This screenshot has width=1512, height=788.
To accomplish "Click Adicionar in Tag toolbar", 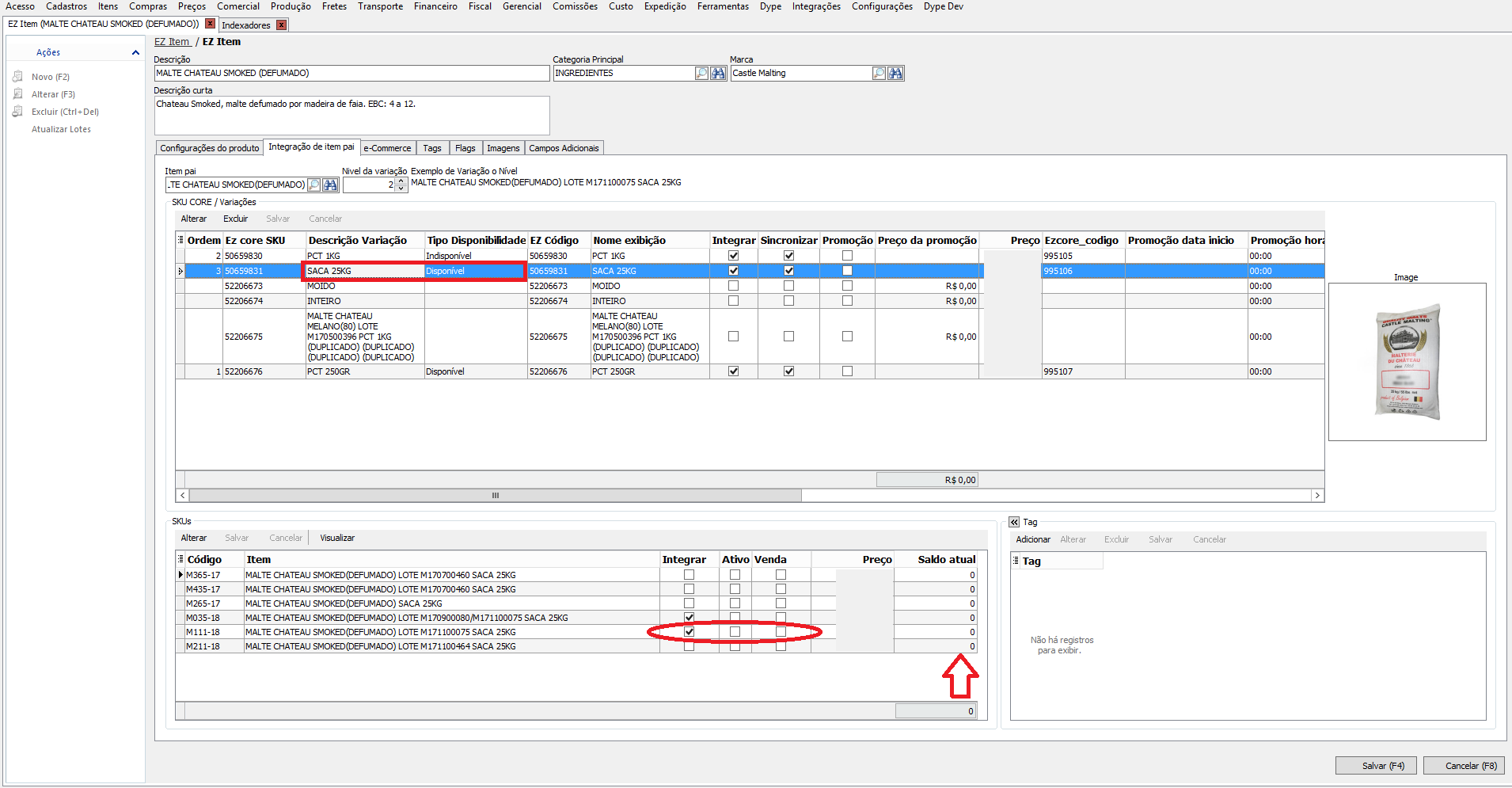I will pos(1033,539).
